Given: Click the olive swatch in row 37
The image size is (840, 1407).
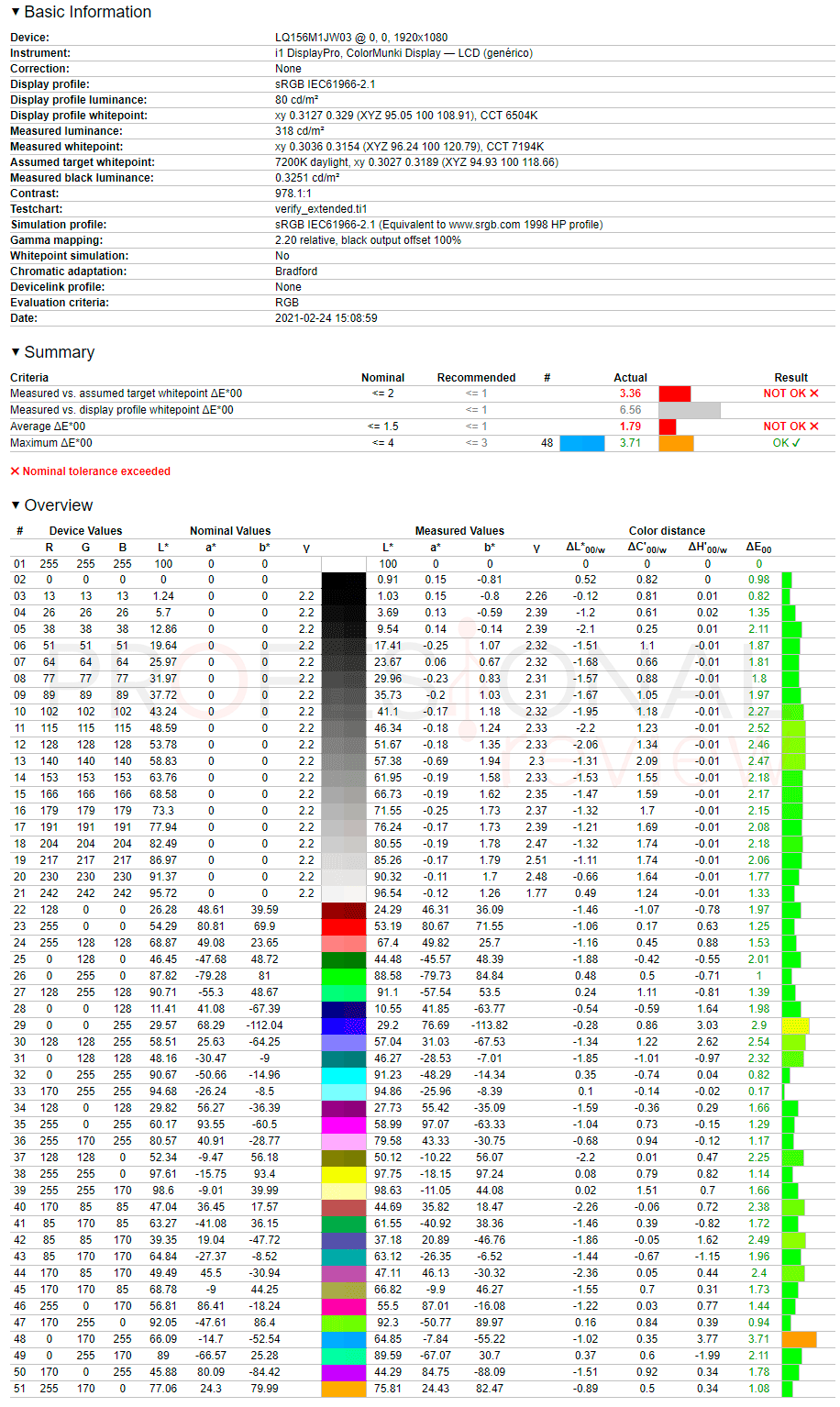Looking at the screenshot, I should point(344,1158).
